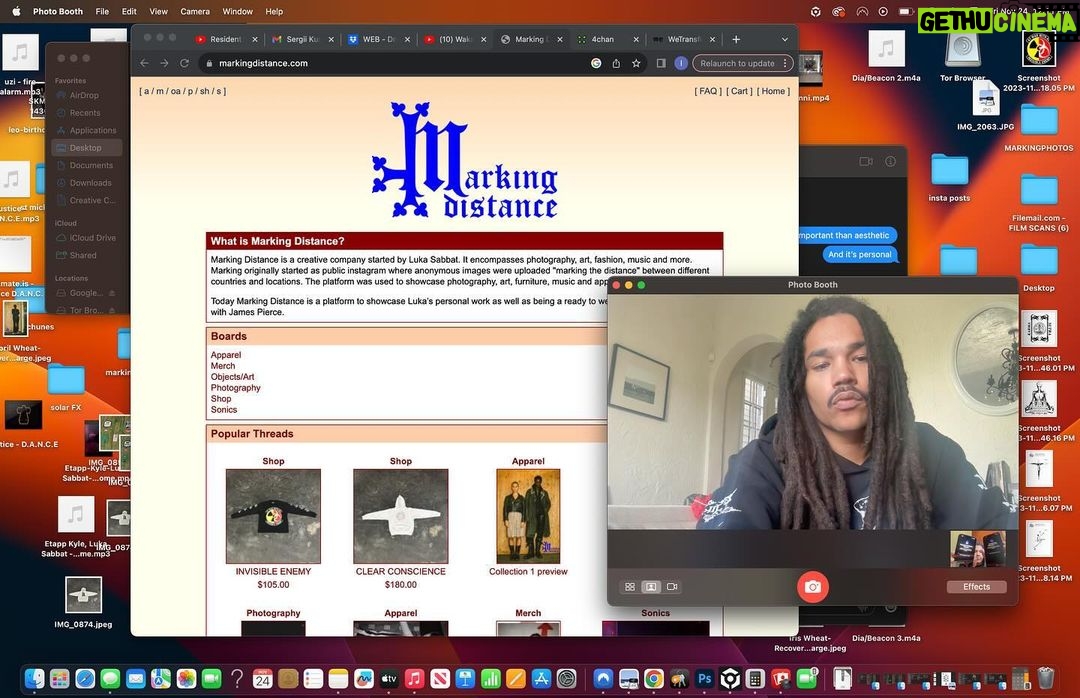1080x698 pixels.
Task: Go forward in the Chrome browser
Action: [164, 63]
